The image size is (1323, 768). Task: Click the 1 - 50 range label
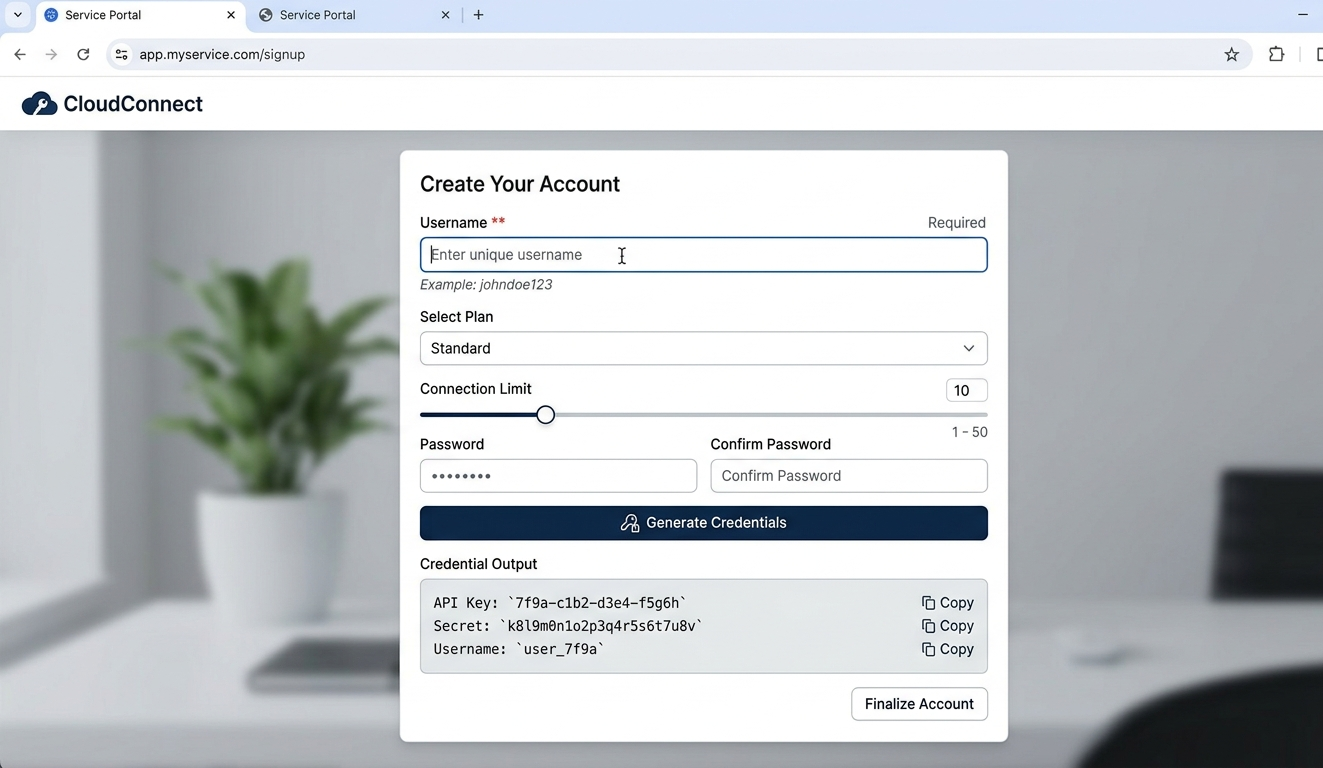970,432
